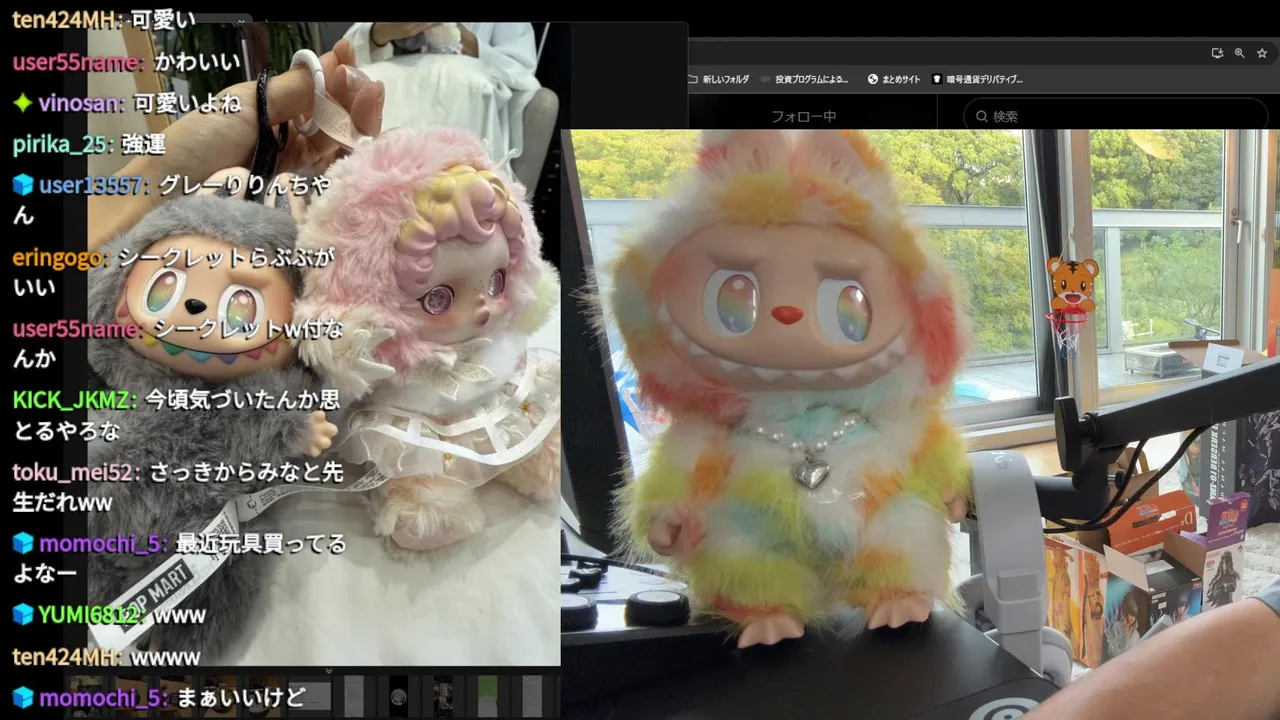
Task: Select the dark thumbnail with a round object
Action: click(x=398, y=696)
